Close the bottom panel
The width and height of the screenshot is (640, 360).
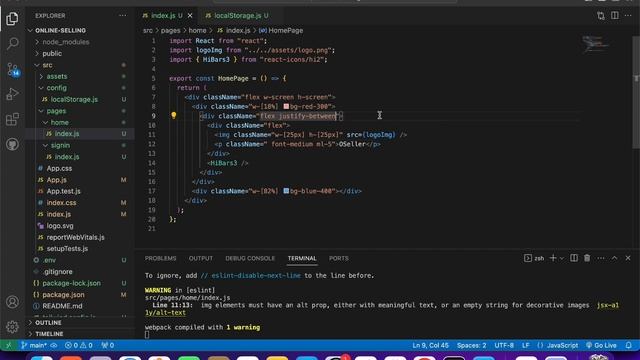tap(628, 258)
